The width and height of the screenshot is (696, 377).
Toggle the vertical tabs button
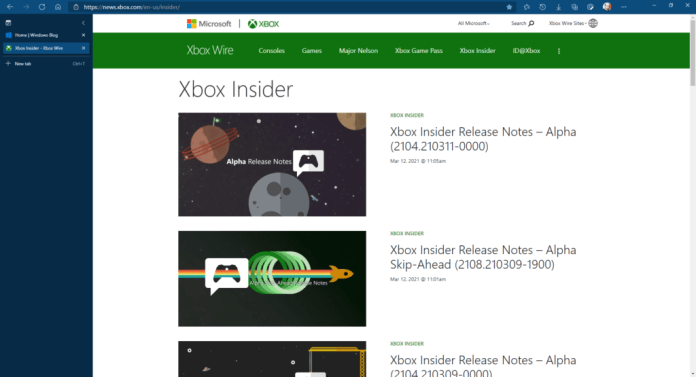[x=8, y=23]
